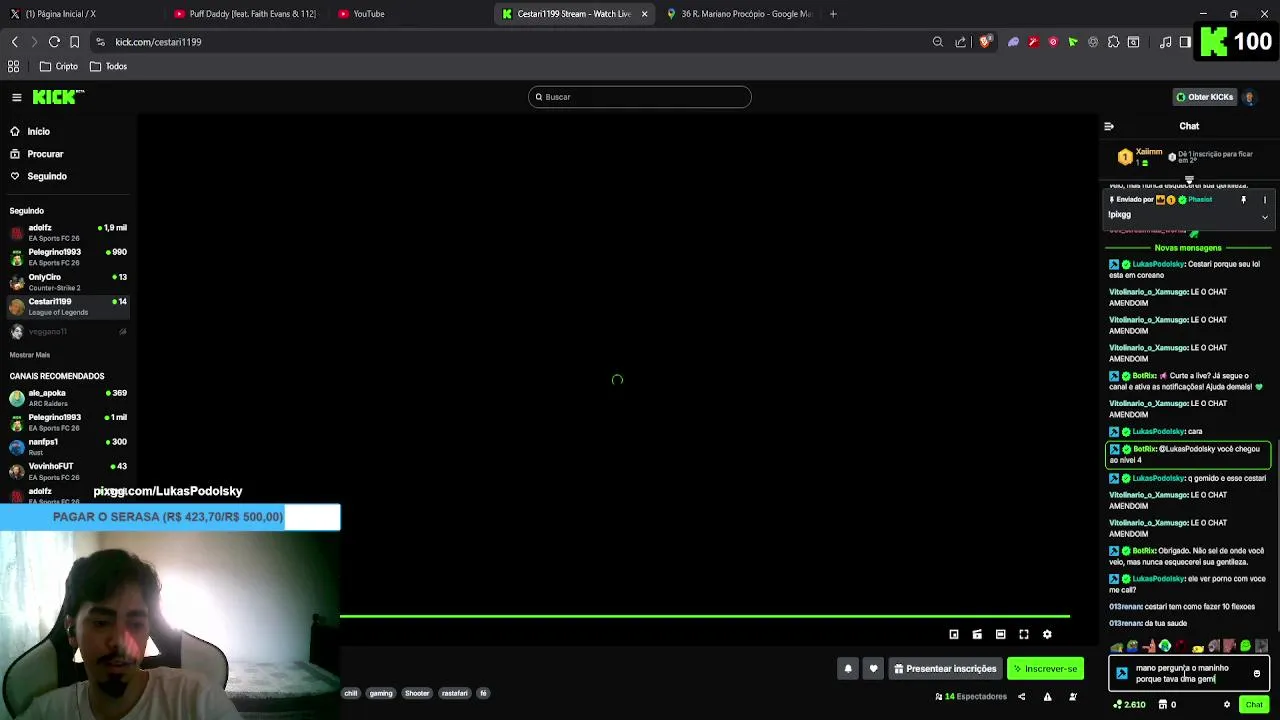Screen dimensions: 1280x720
Task: Select the gaming tag
Action: [x=381, y=693]
